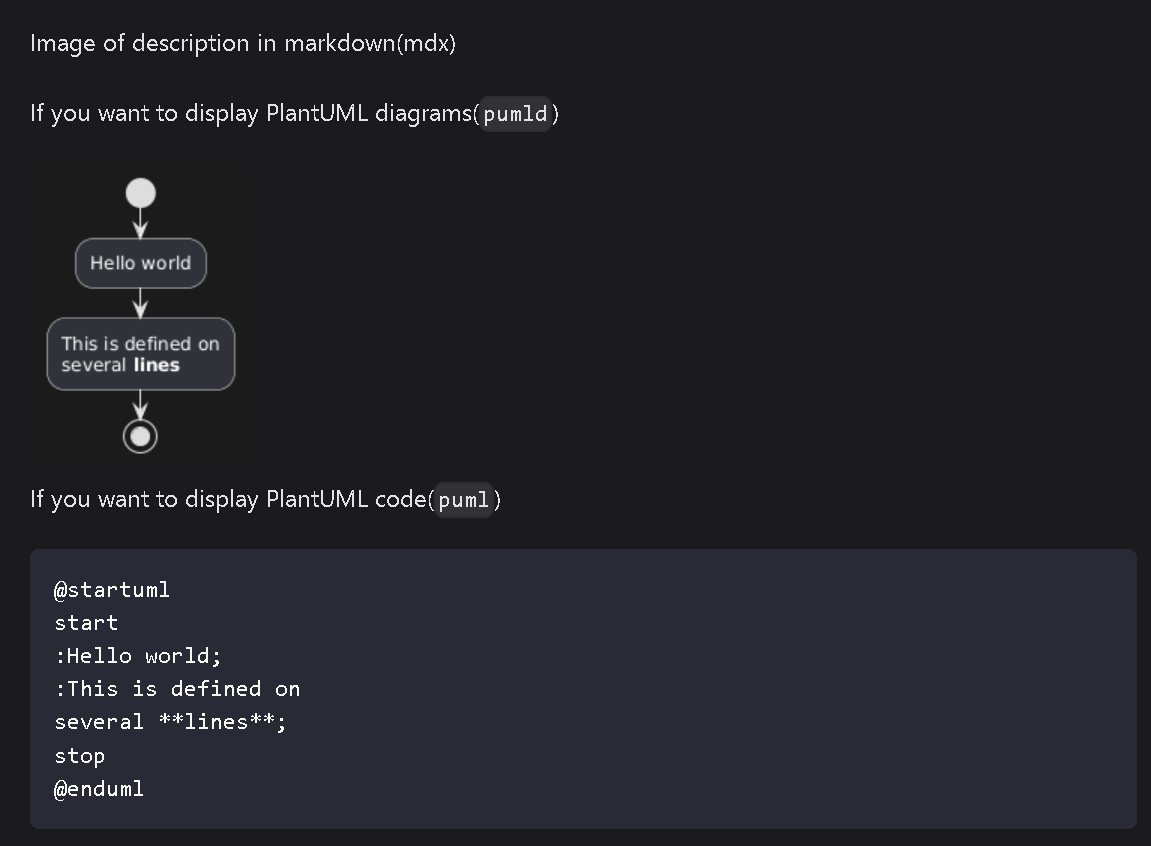Image resolution: width=1151 pixels, height=846 pixels.
Task: Click the '@startuml' code line
Action: pos(112,590)
